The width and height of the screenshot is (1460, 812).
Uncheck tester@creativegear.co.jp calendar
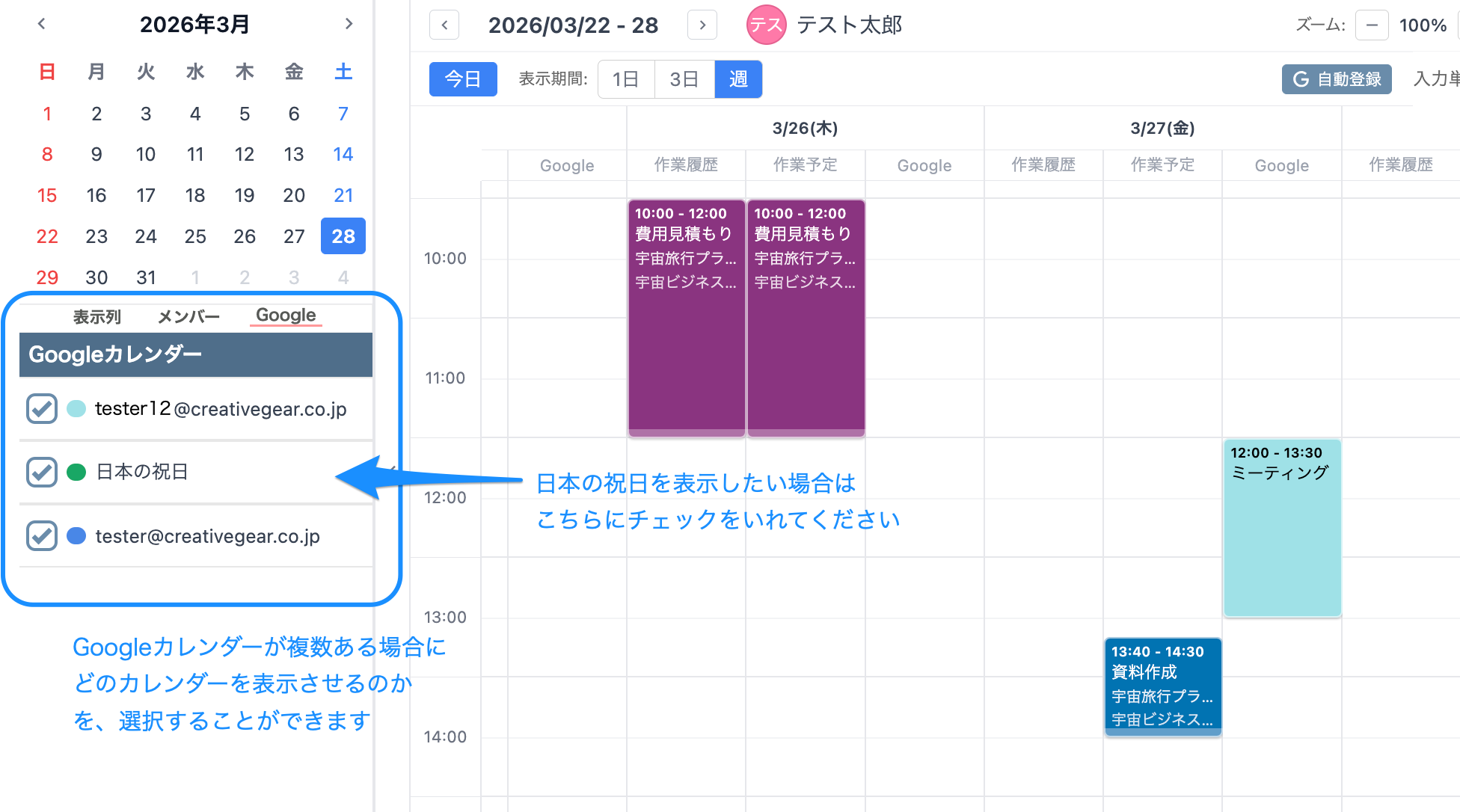click(x=42, y=536)
